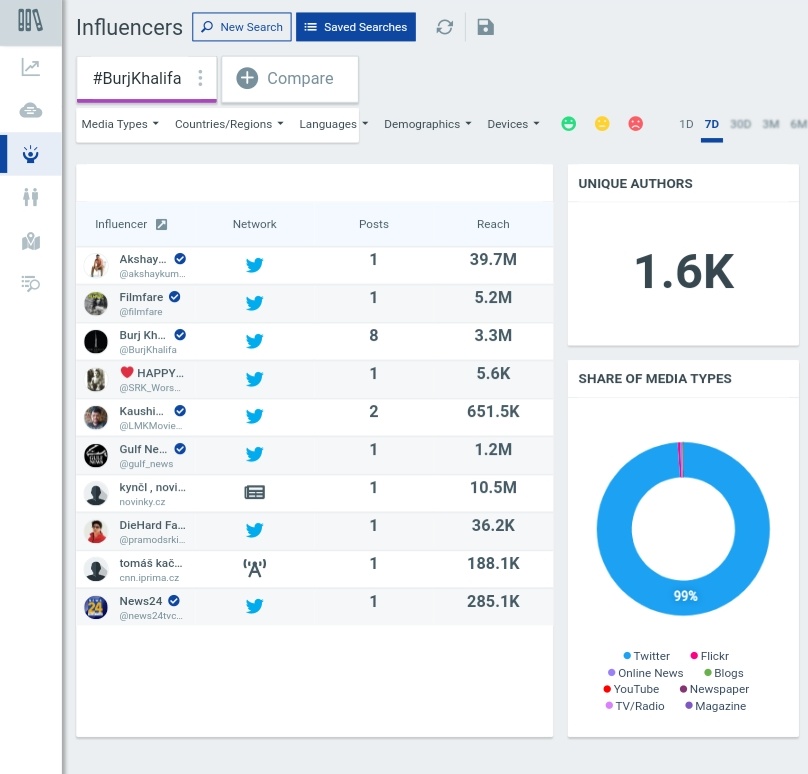Click the refresh results icon
This screenshot has width=808, height=774.
(444, 27)
